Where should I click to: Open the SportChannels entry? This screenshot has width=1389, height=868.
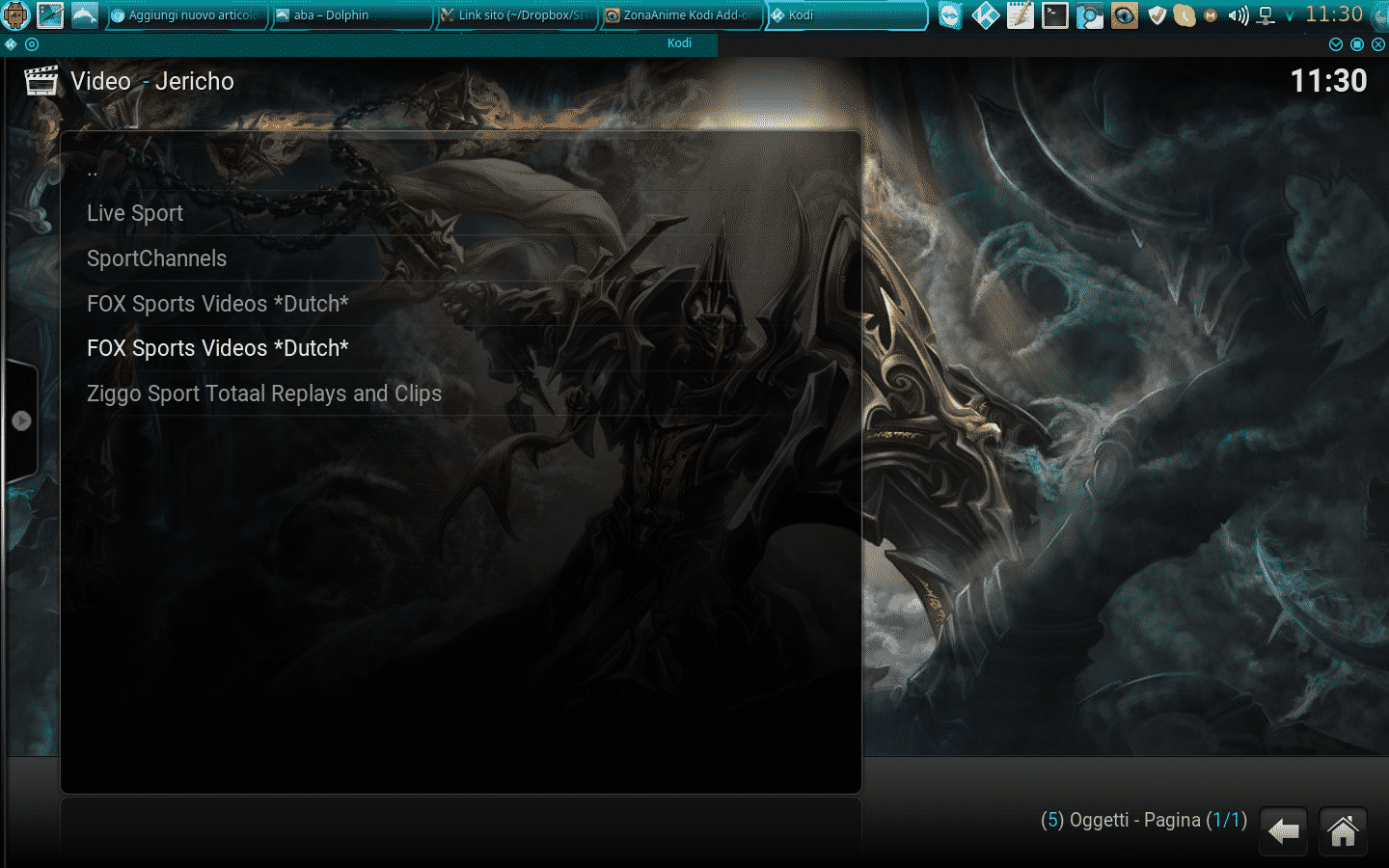pos(460,258)
